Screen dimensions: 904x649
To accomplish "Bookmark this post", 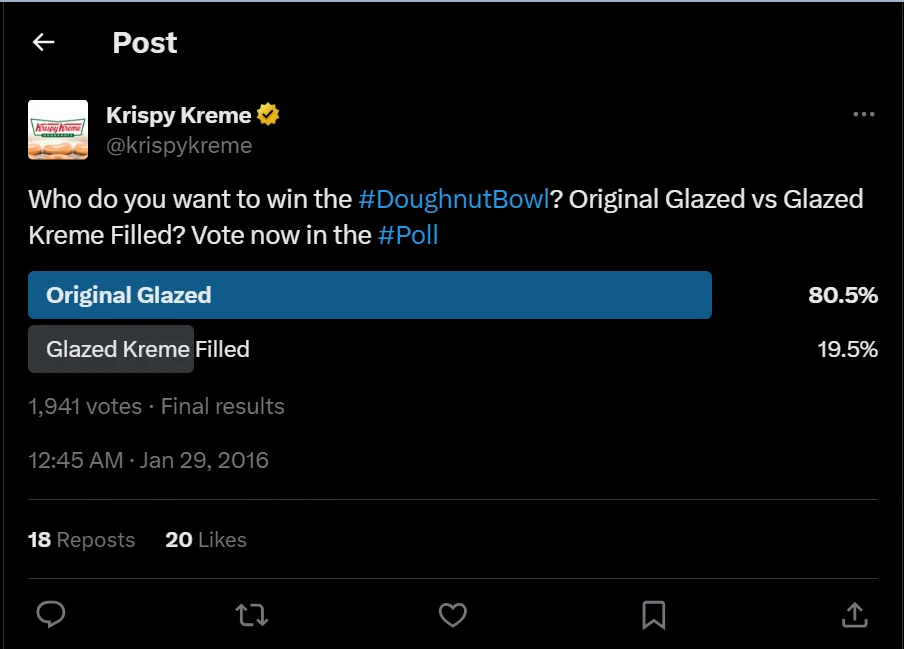I will pos(654,615).
